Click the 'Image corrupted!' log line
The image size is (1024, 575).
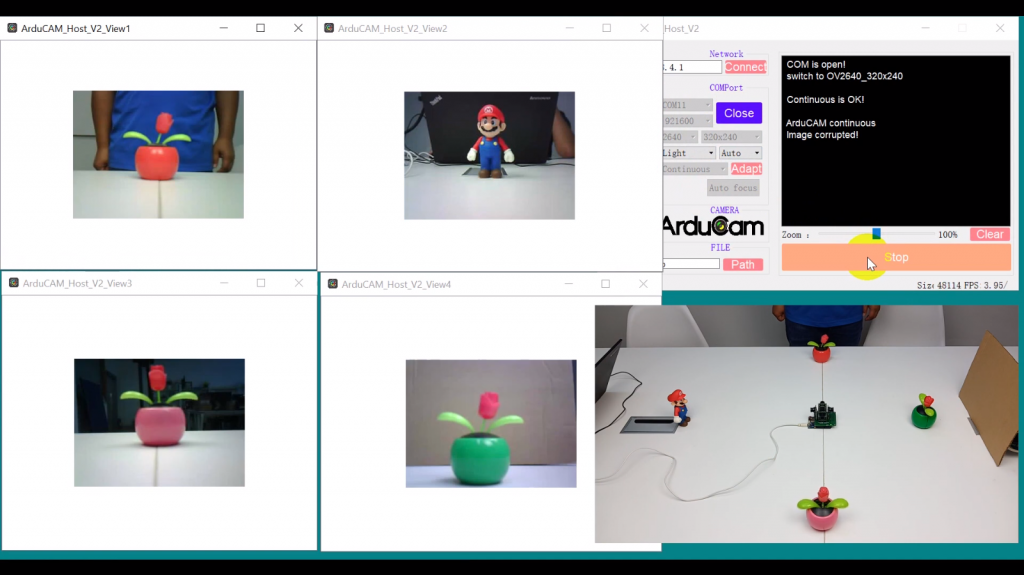[x=822, y=135]
